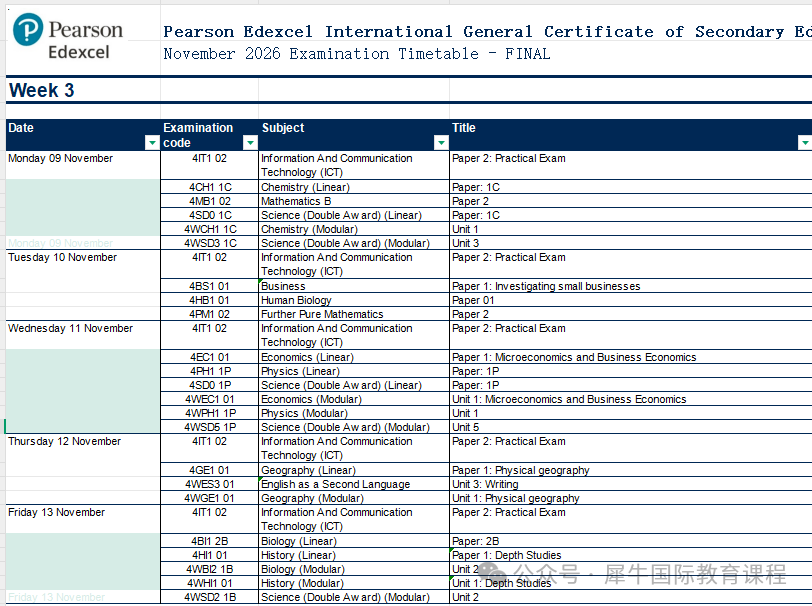This screenshot has width=812, height=606.
Task: Click exam code 4WSD5 1P
Action: tap(210, 427)
